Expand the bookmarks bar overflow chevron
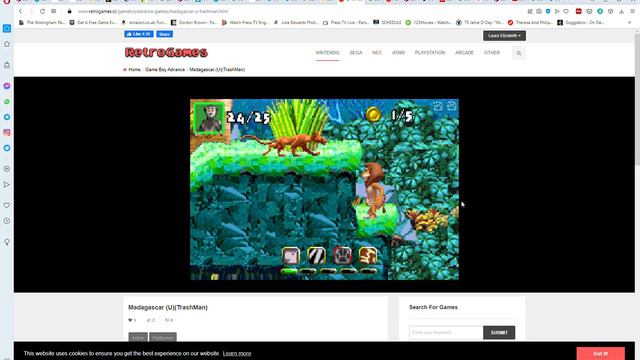 pos(629,22)
